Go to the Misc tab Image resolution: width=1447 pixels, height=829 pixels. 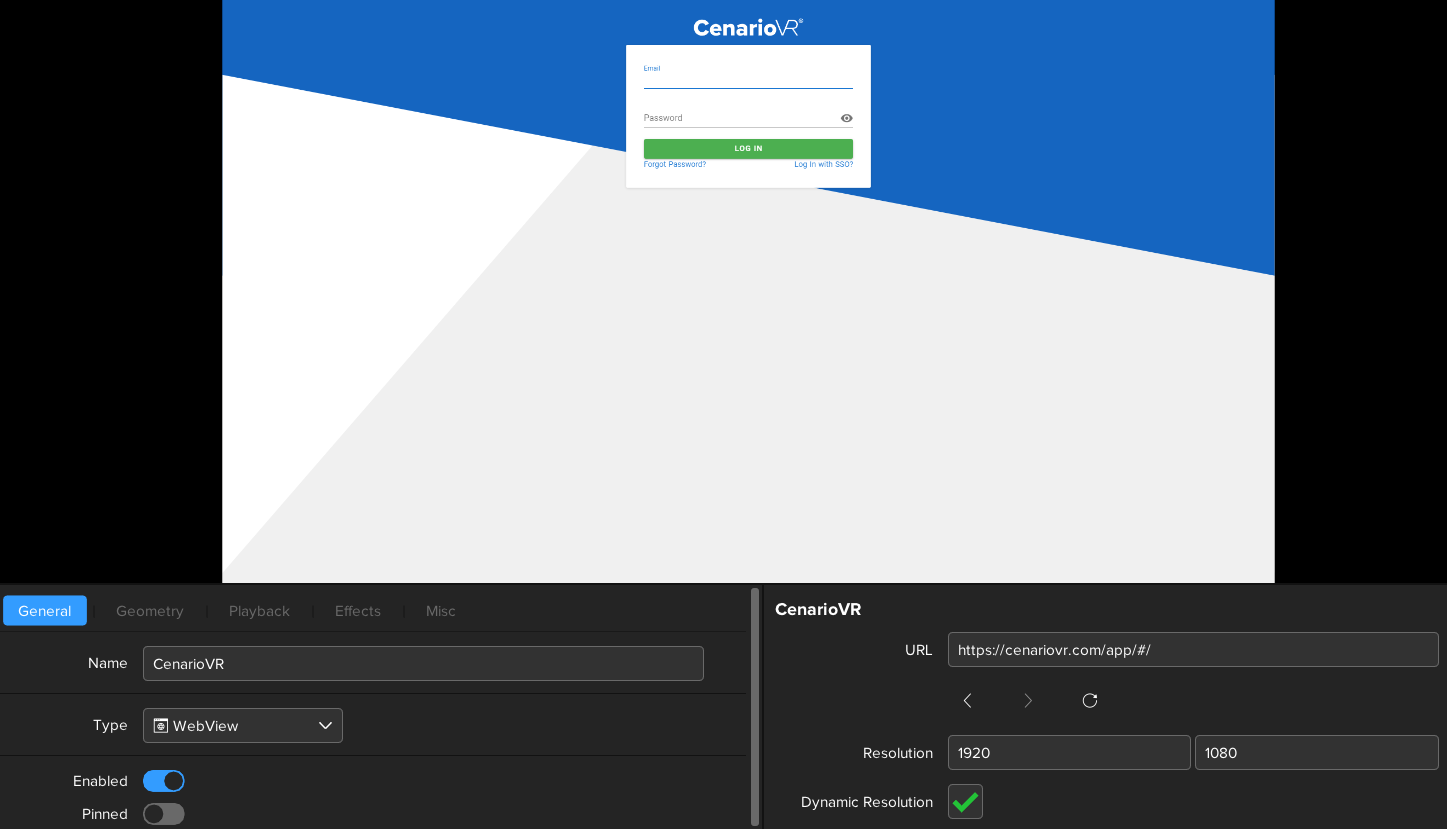coord(441,611)
